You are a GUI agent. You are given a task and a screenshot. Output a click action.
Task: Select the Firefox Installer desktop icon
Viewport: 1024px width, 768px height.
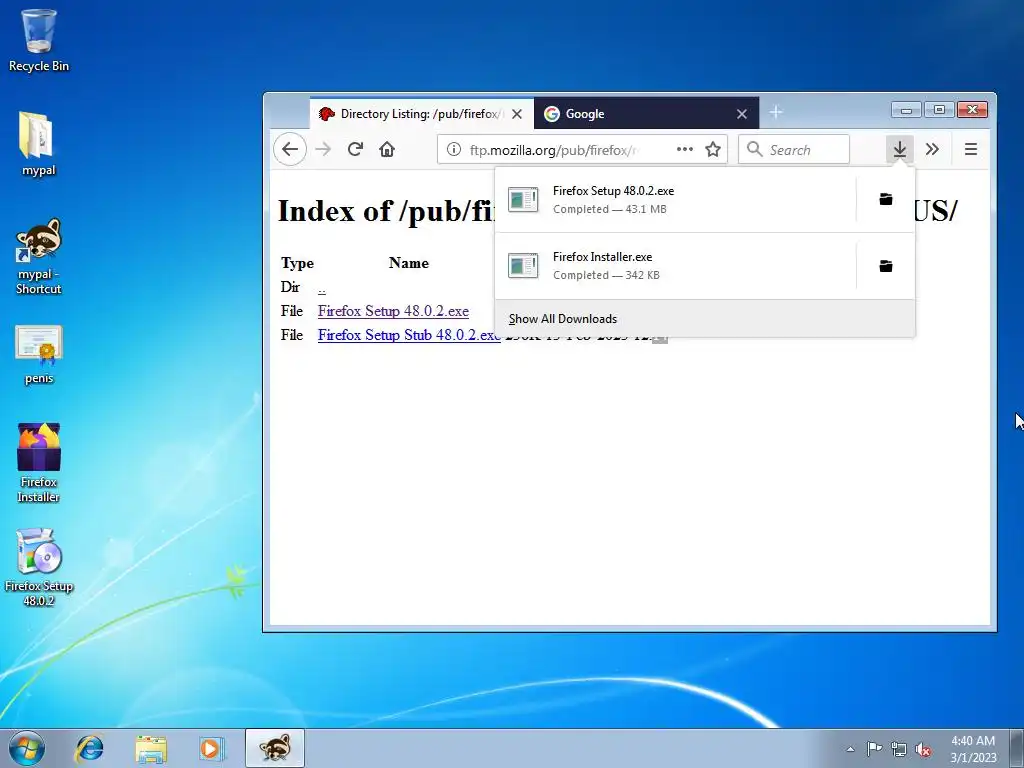39,462
